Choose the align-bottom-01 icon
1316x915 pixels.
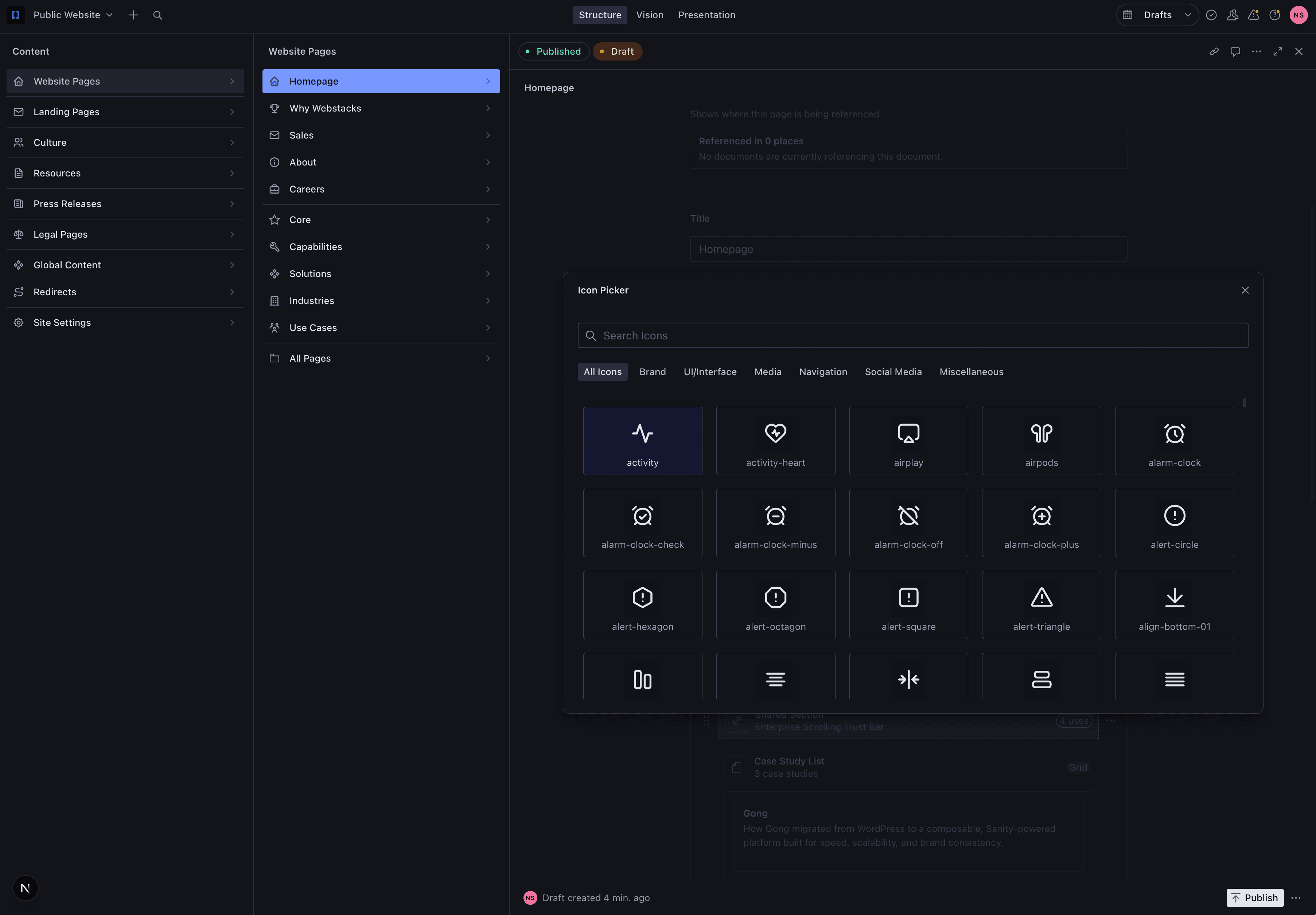(x=1174, y=604)
